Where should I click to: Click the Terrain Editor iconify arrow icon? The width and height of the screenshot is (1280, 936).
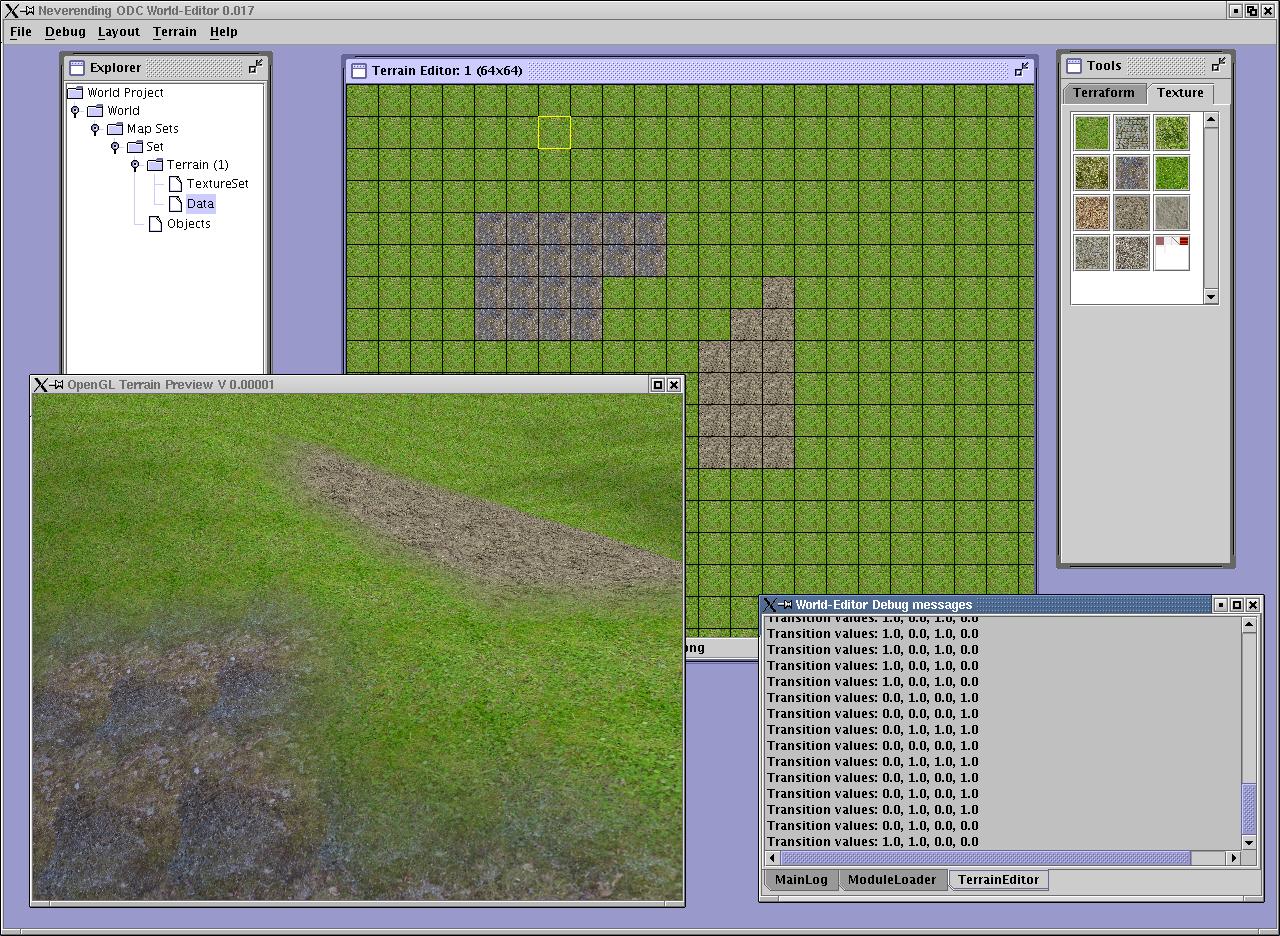coord(1021,70)
